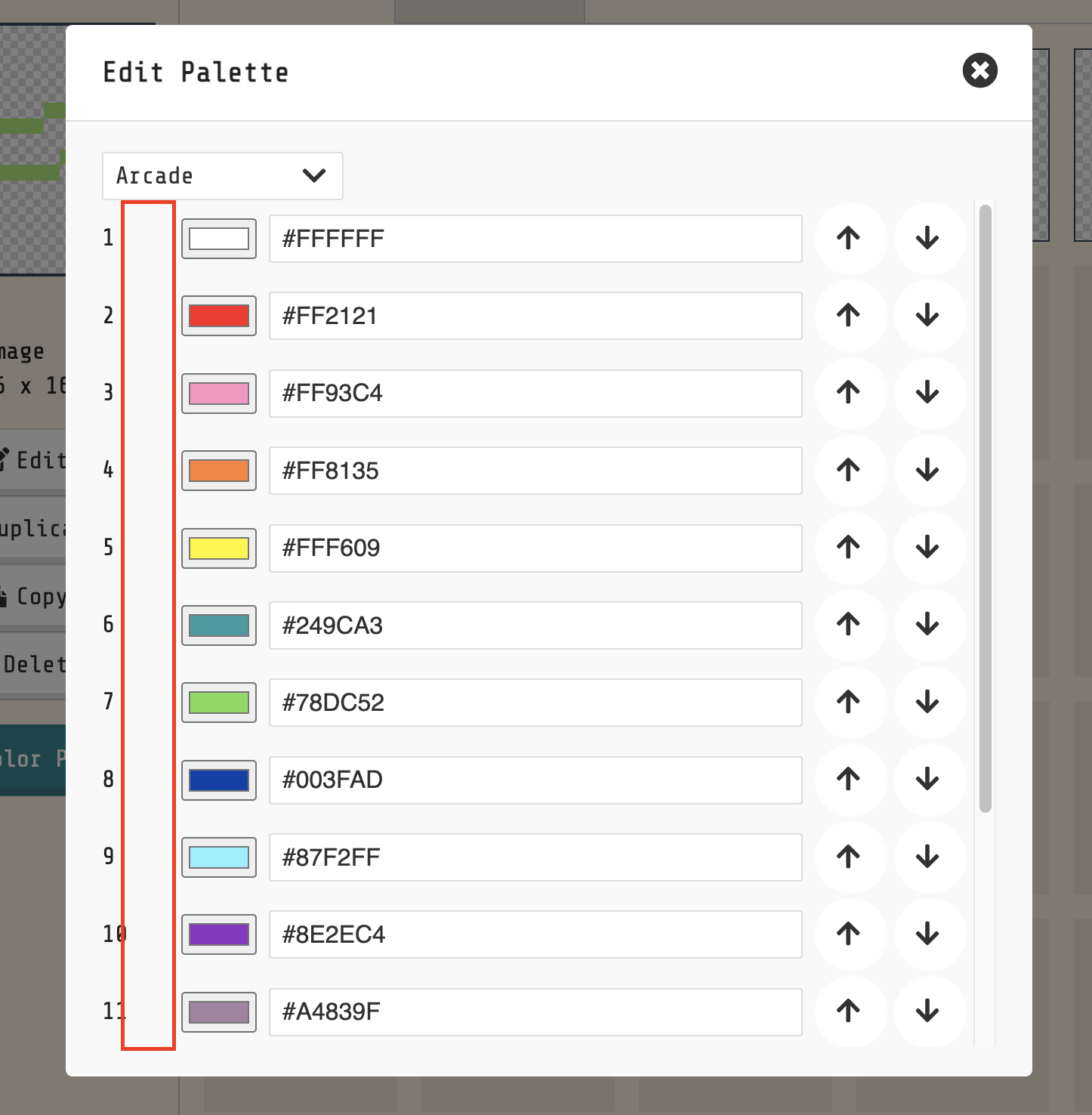Screen dimensions: 1092x1115
Task: Select the yellow swatch at row 5
Action: (218, 548)
